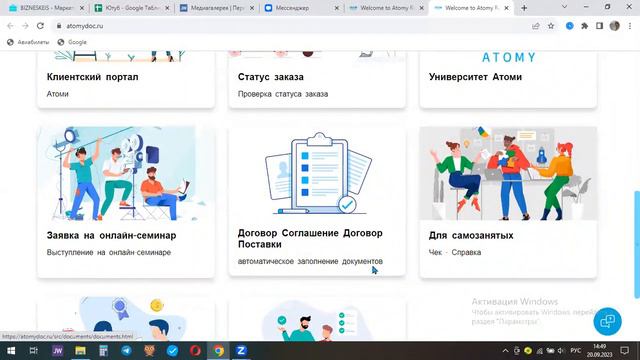The width and height of the screenshot is (640, 360).
Task: Reload the atomydoc.ru page
Action: coord(40,26)
